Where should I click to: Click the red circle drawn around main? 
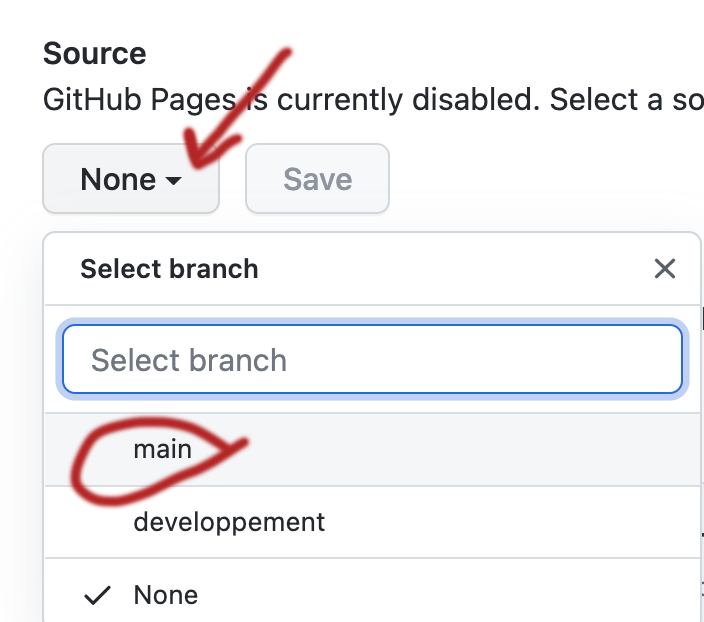coord(85,480)
